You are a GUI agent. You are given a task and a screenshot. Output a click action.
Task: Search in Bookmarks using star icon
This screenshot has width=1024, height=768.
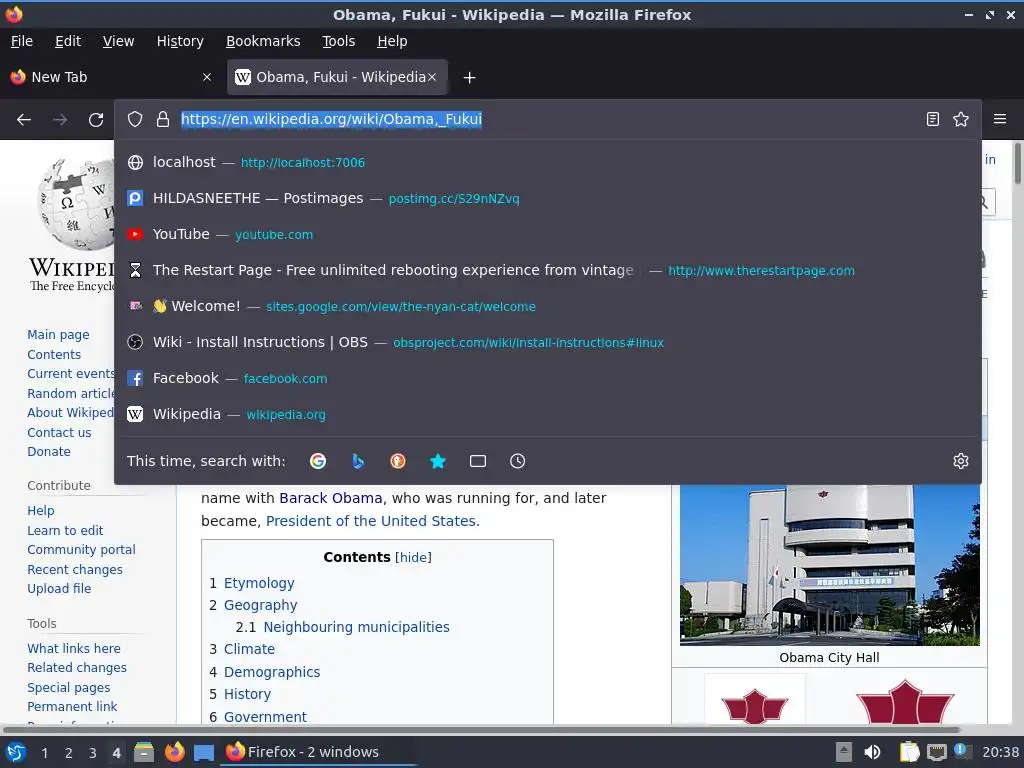[x=438, y=461]
